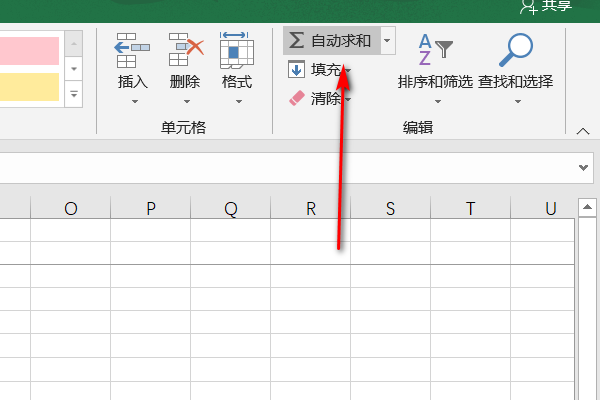Screen dimensions: 600x400
Task: Select column R header
Action: click(310, 209)
